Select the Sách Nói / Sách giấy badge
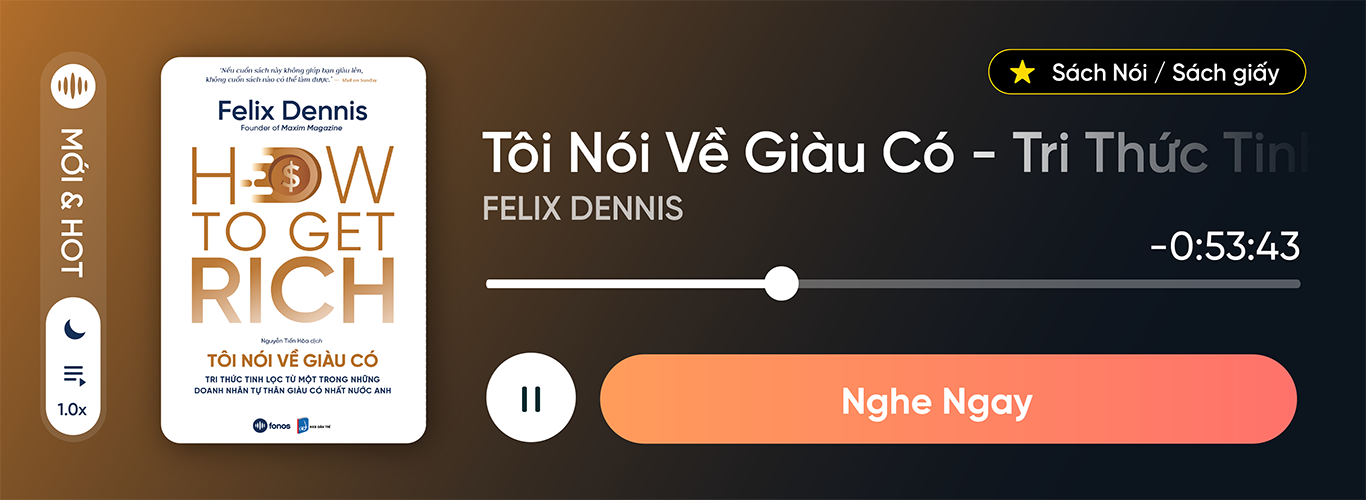The image size is (1366, 500). 1147,72
